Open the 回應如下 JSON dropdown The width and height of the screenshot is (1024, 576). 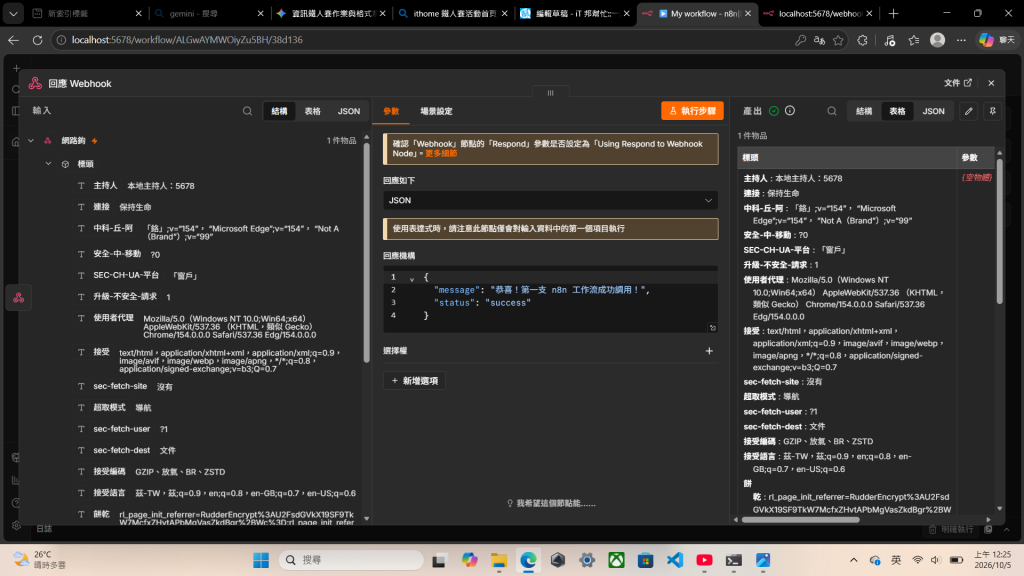pos(550,200)
